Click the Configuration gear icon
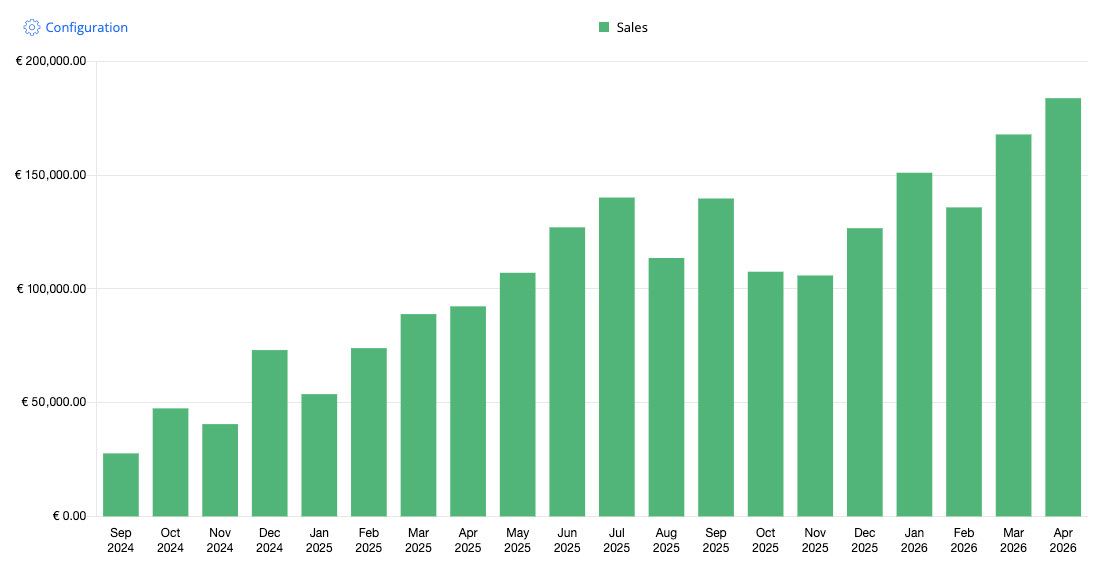Screen dimensions: 1104x569 [32, 27]
